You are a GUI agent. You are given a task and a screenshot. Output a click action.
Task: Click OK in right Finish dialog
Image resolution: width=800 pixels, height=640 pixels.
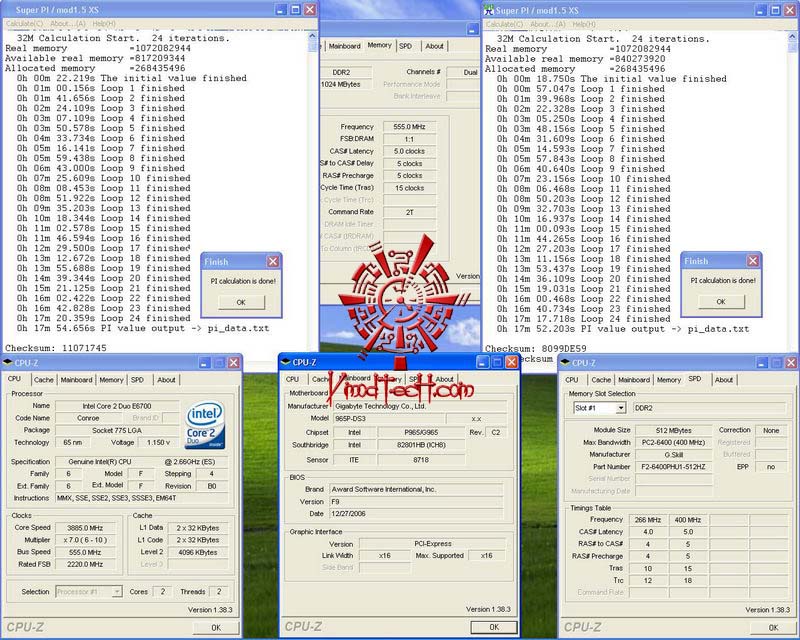pyautogui.click(x=721, y=302)
